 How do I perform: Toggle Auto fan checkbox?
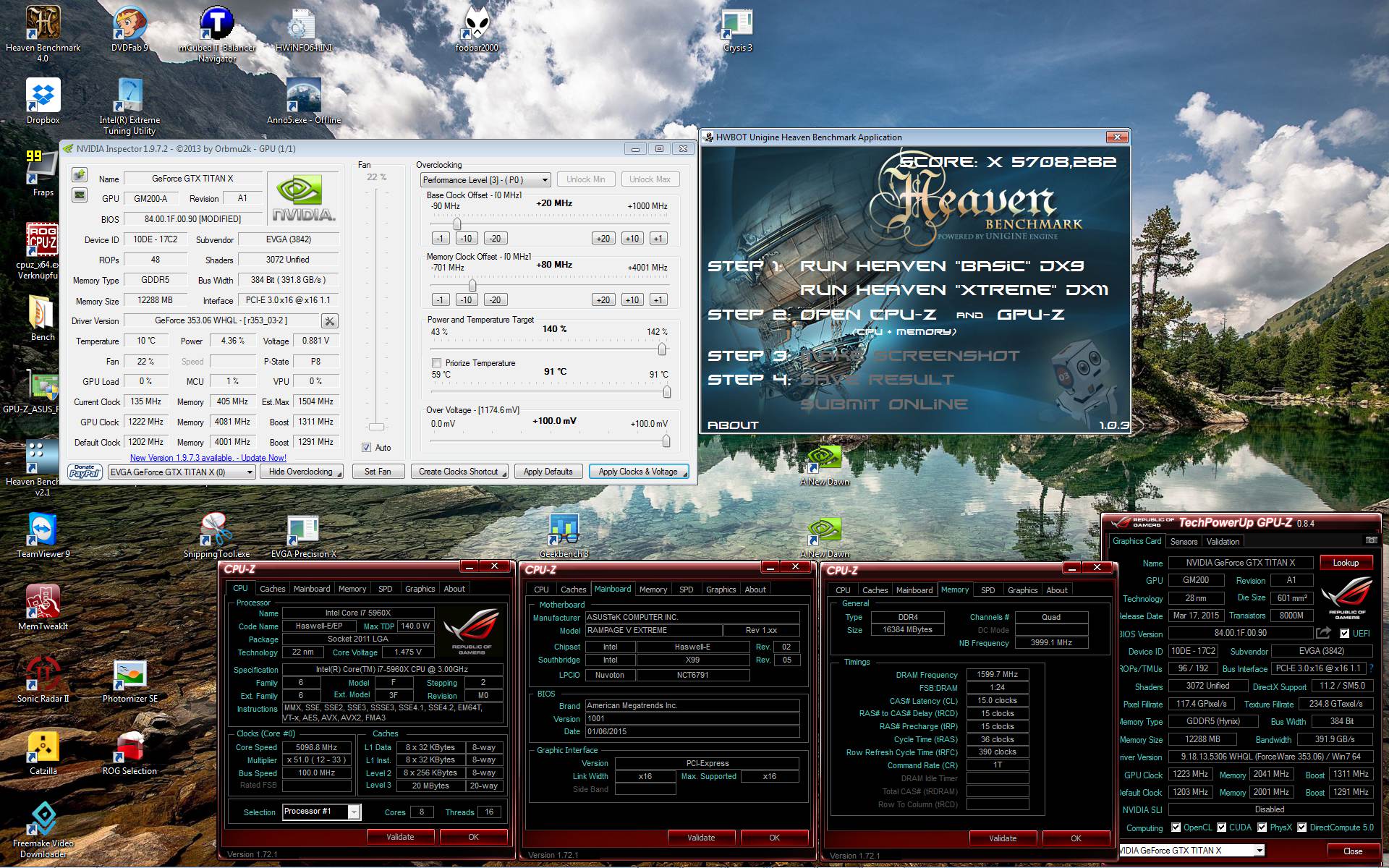pos(367,448)
